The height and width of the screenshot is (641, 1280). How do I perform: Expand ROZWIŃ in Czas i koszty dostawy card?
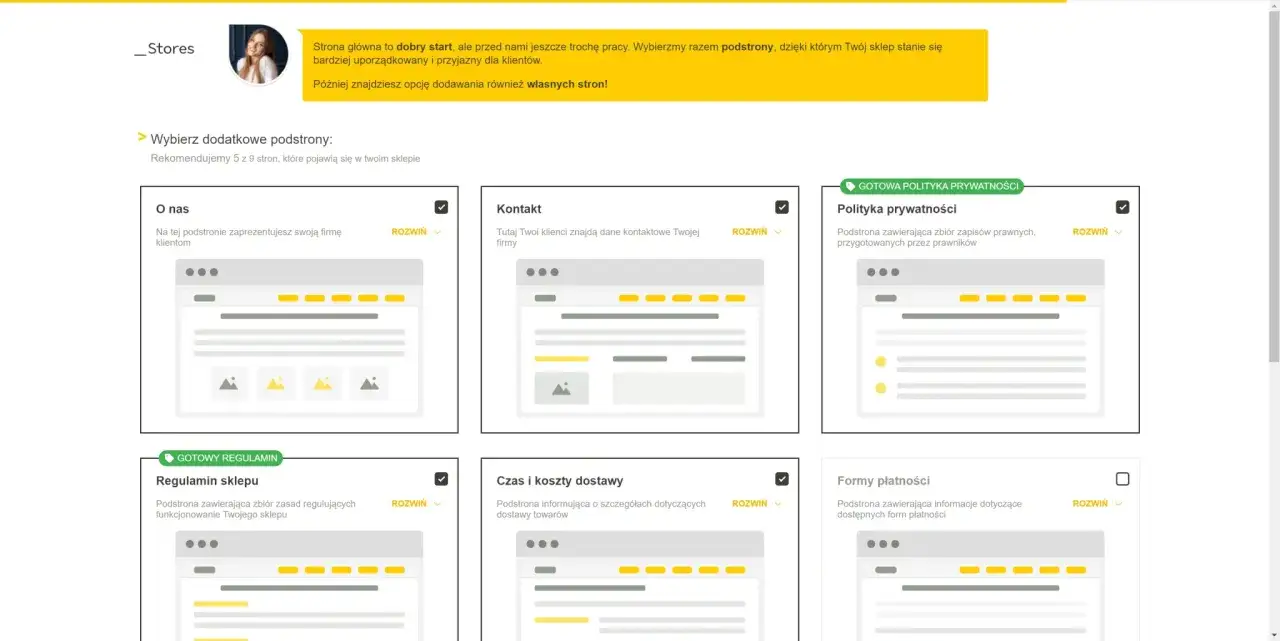click(x=757, y=504)
